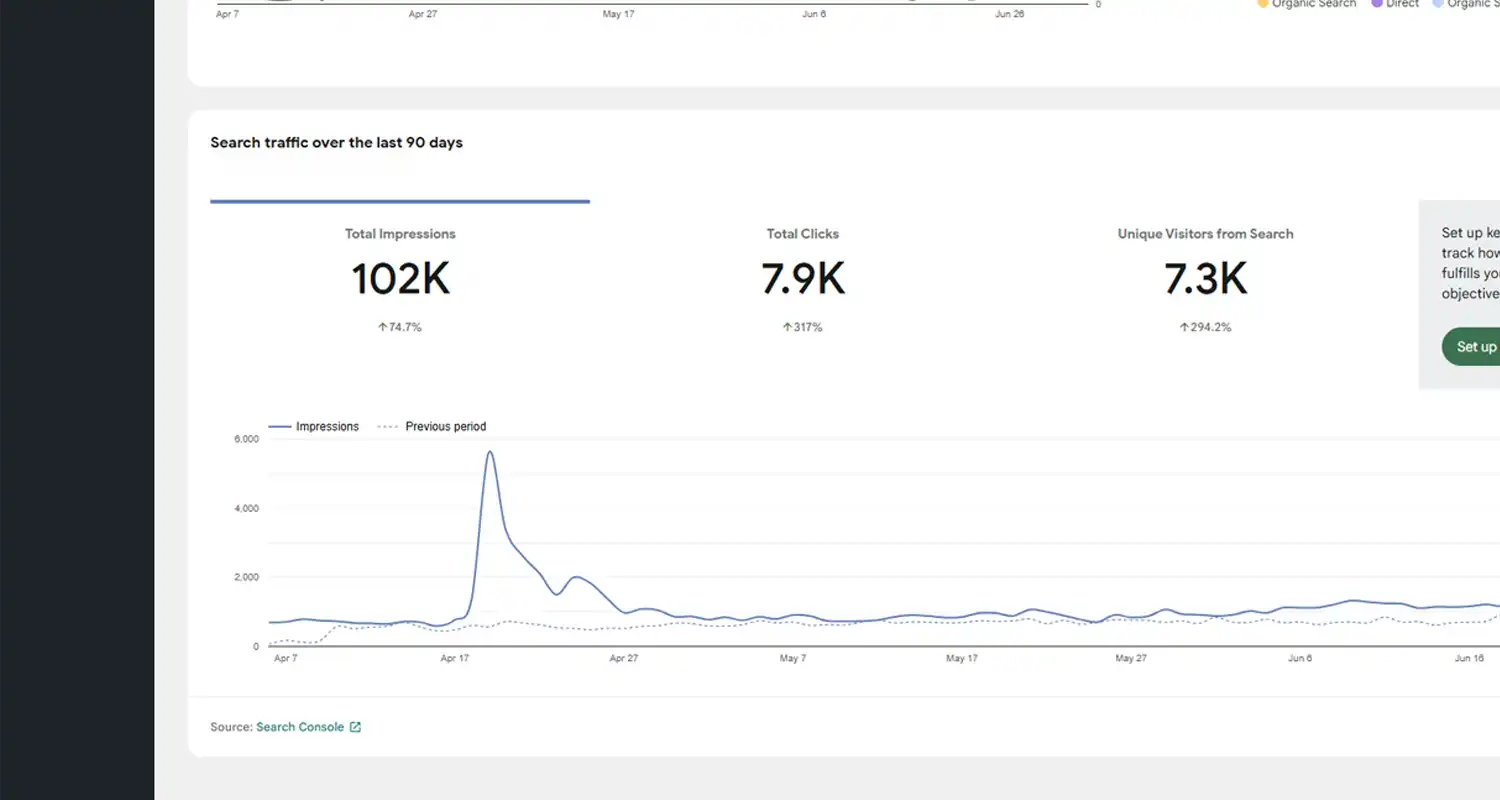
Task: Switch to Unique Visitors from Search card
Action: pos(1205,278)
